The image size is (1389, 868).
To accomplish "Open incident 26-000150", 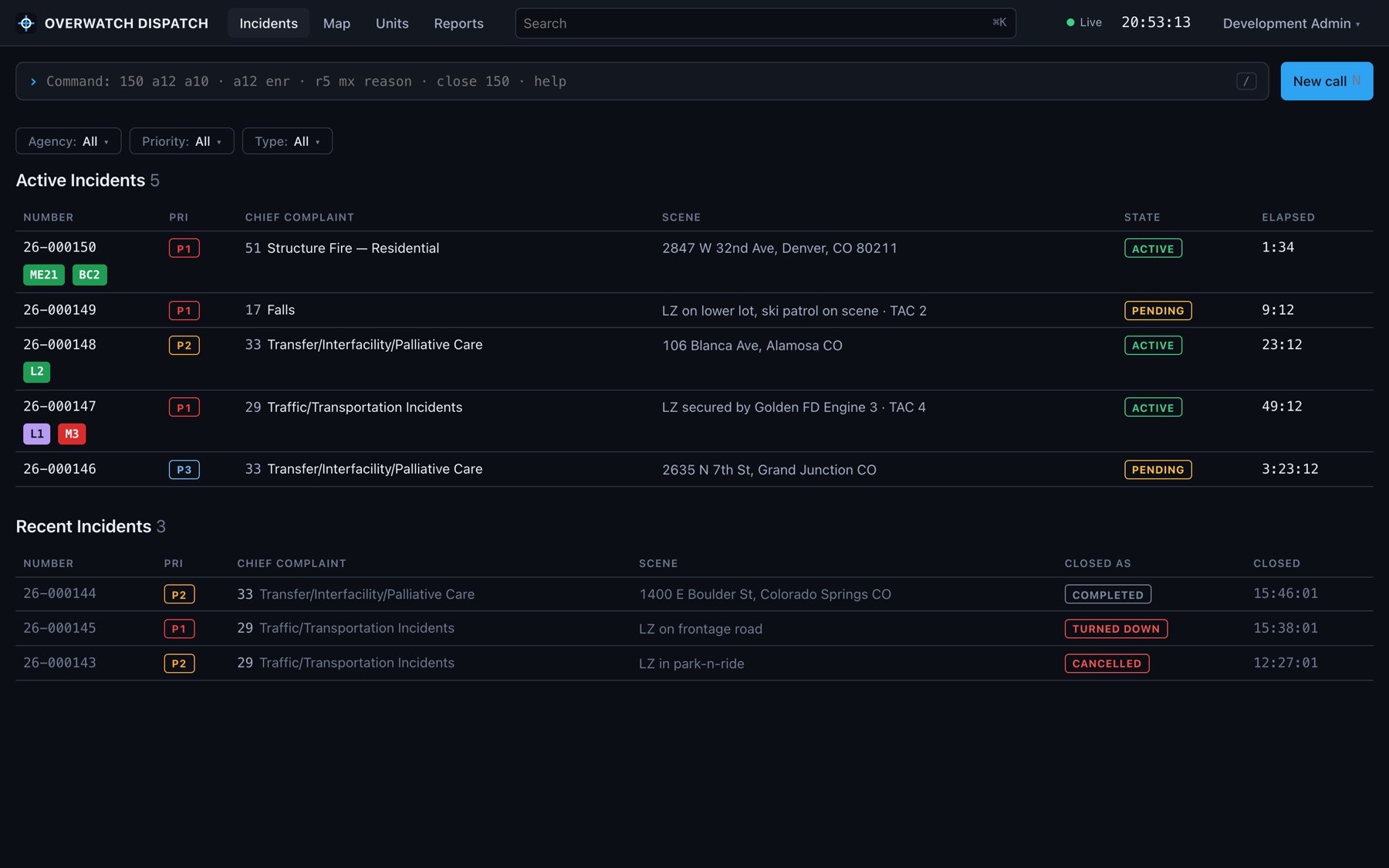I will (694, 262).
